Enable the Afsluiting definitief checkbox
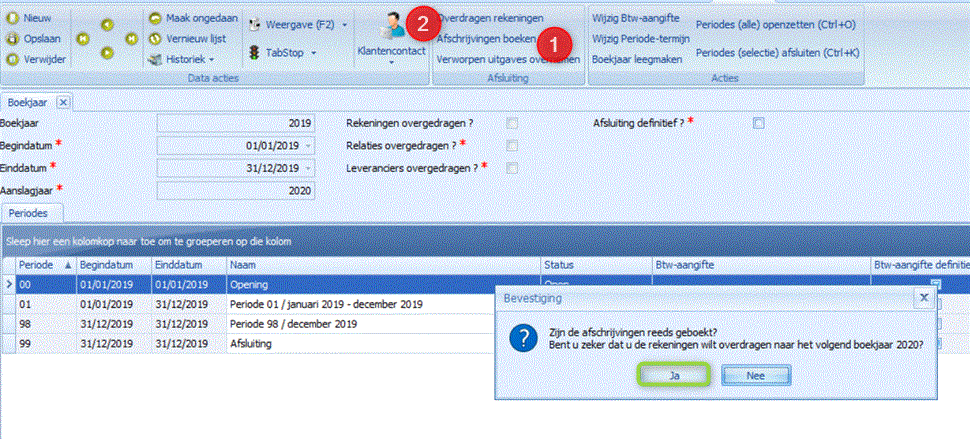Viewport: 970px width, 439px height. (x=758, y=123)
